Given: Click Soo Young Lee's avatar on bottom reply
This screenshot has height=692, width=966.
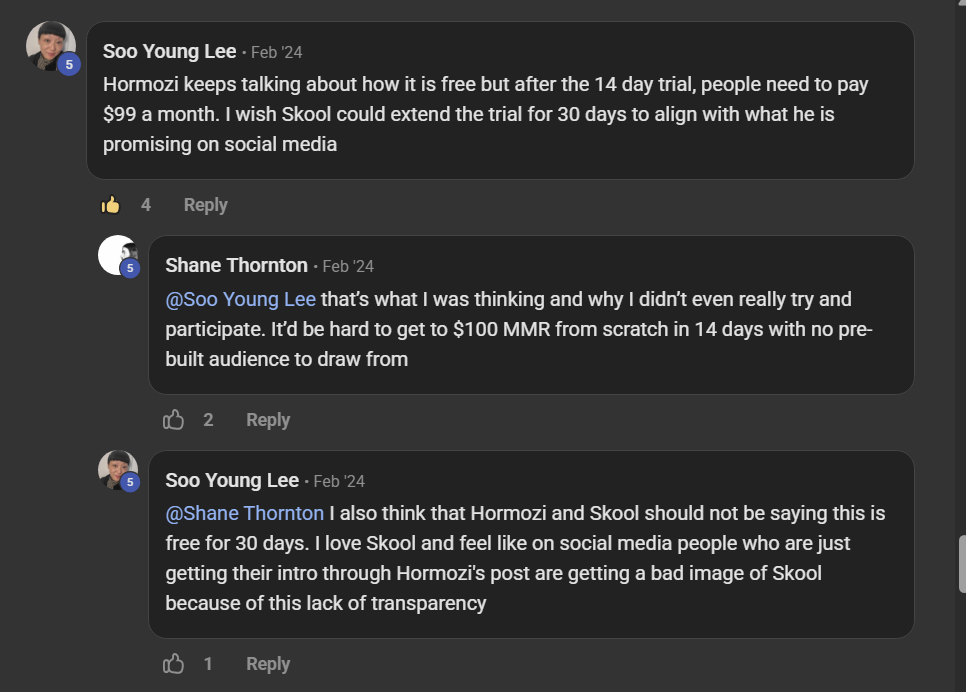Looking at the screenshot, I should pos(117,469).
